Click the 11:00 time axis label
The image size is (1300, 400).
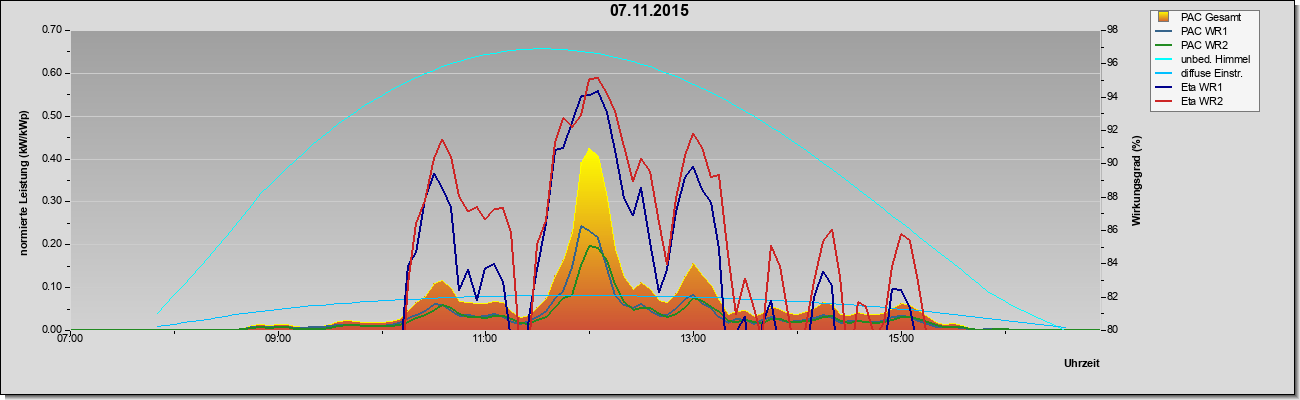(x=485, y=339)
